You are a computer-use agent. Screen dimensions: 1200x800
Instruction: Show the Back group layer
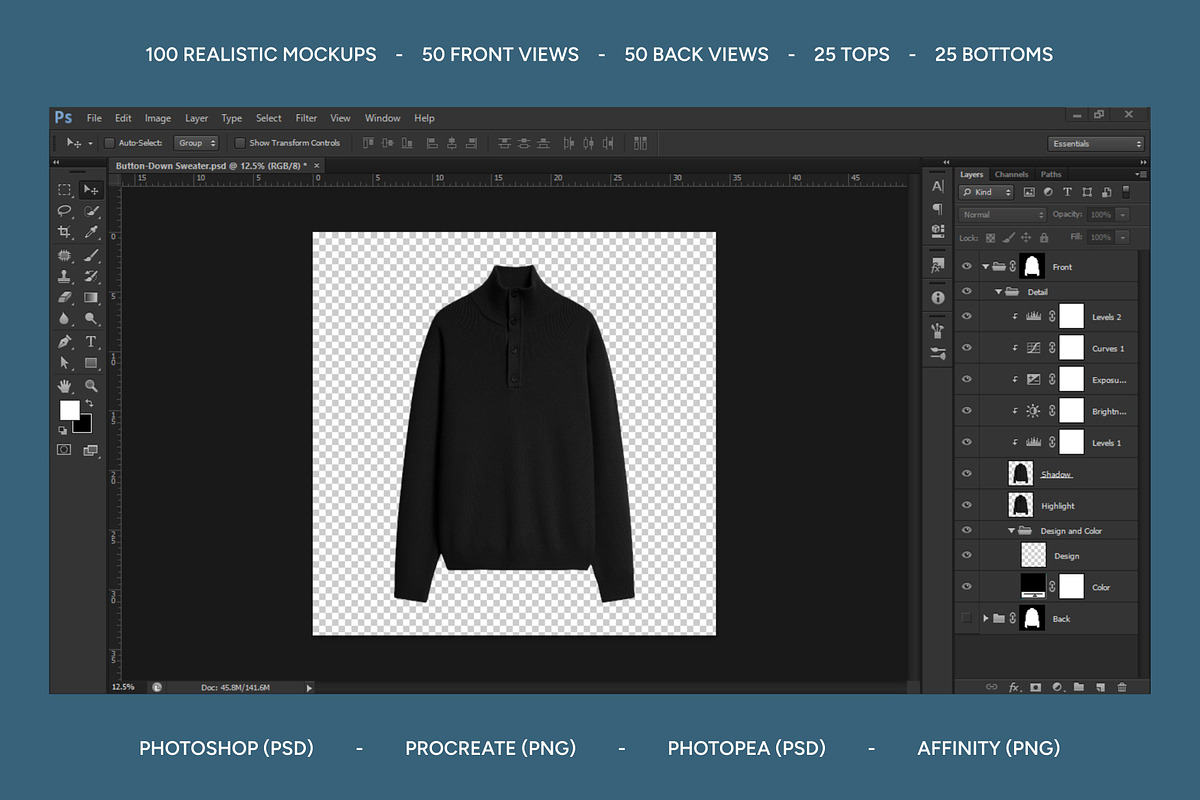[966, 618]
